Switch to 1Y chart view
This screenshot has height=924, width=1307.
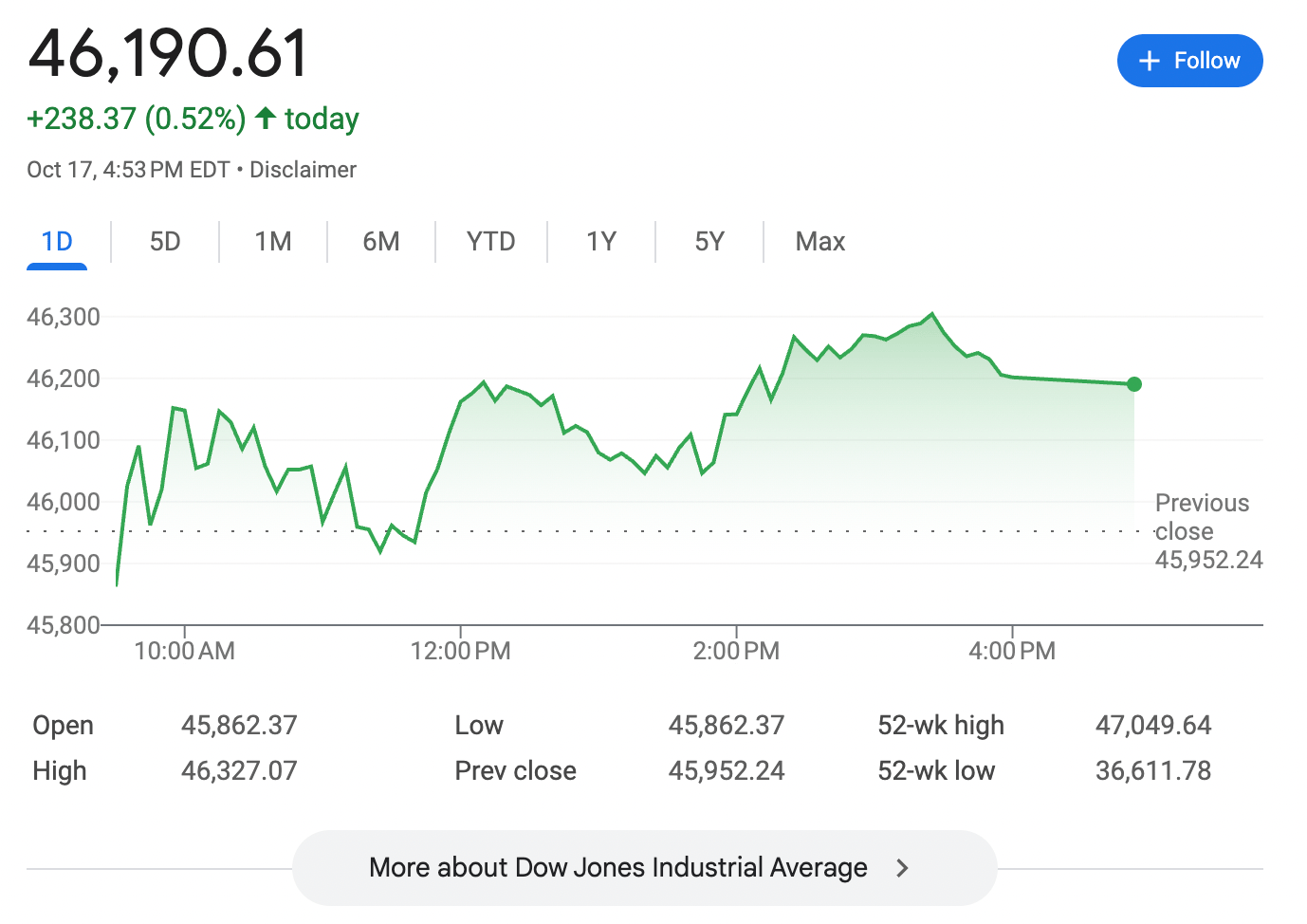coord(601,242)
